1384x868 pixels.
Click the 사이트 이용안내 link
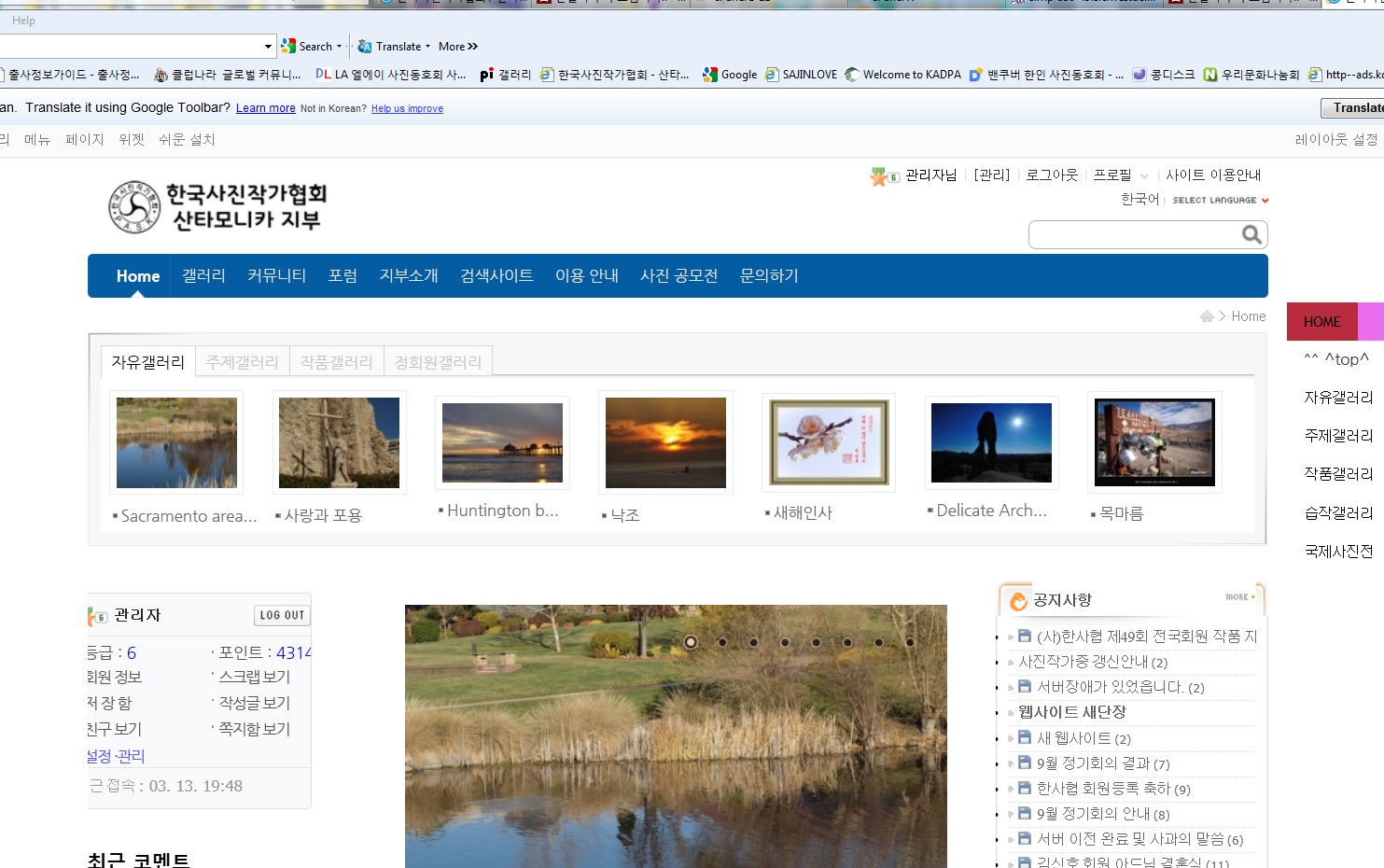(1213, 175)
